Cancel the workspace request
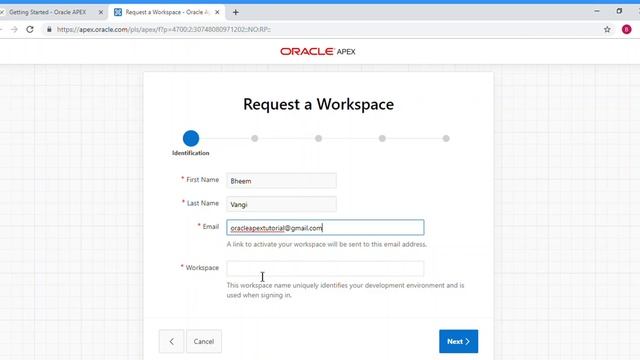 click(x=204, y=341)
